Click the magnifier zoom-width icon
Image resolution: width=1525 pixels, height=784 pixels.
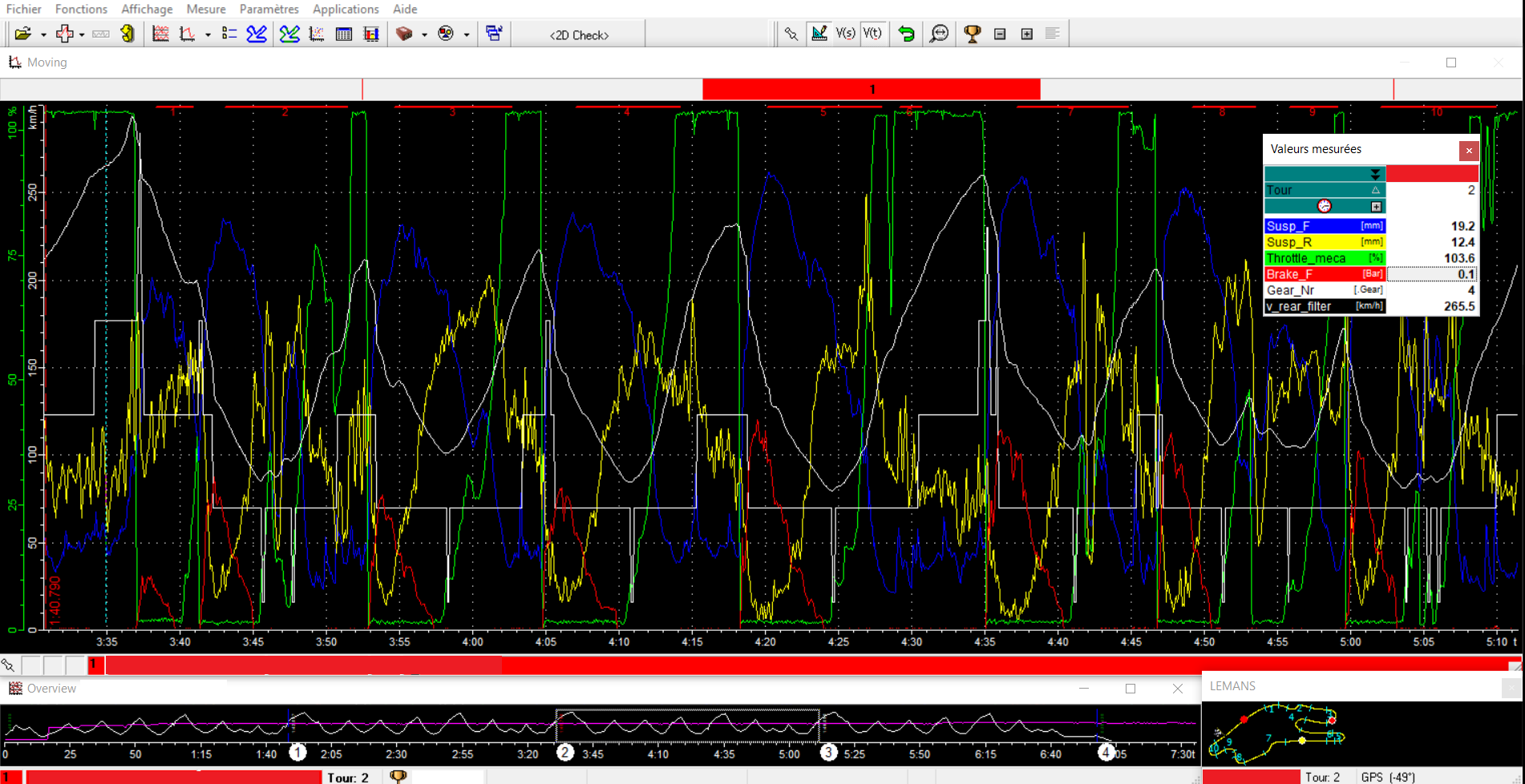pos(938,34)
